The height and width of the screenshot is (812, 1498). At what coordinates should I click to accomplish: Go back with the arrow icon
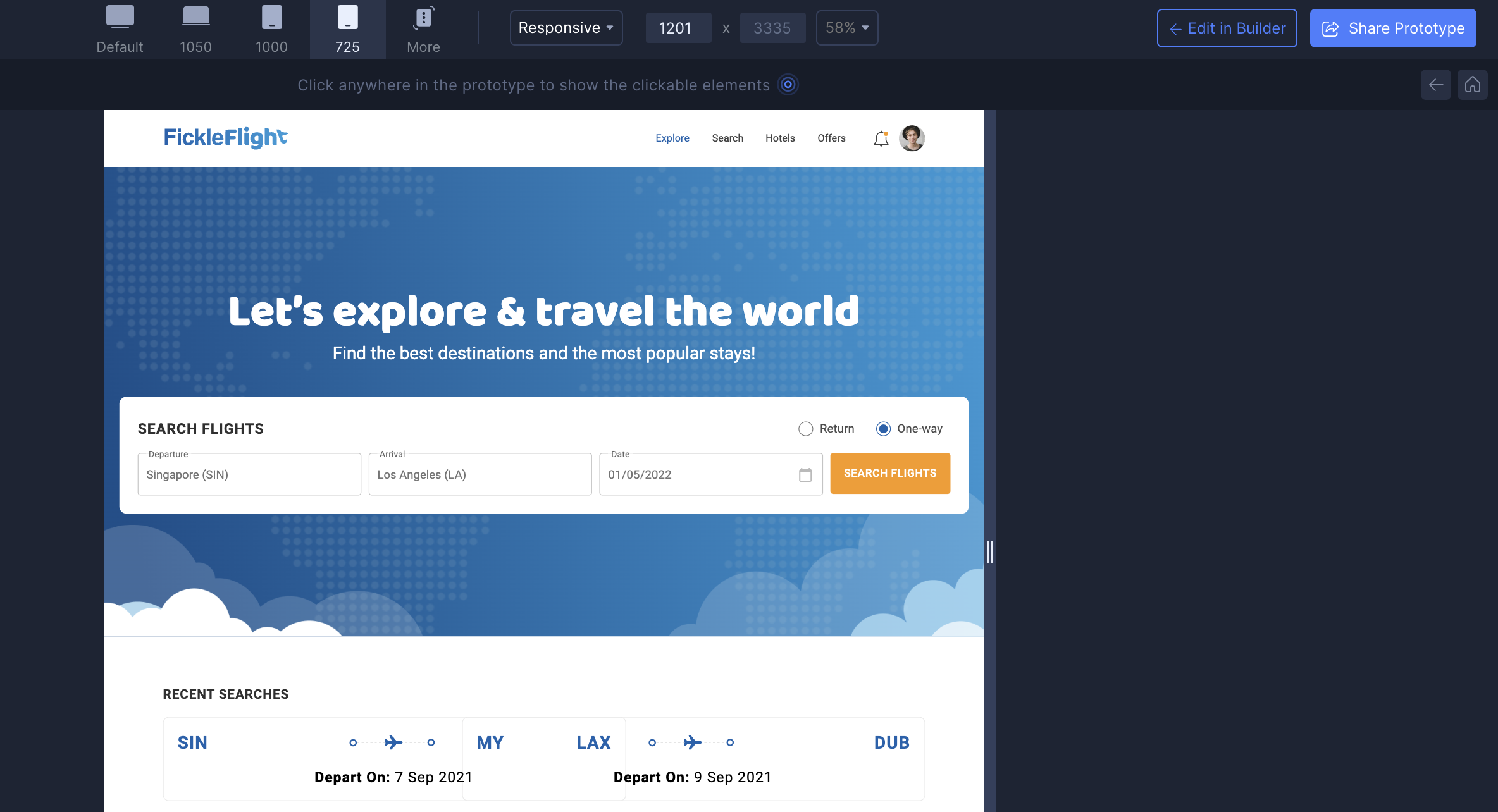click(x=1436, y=85)
